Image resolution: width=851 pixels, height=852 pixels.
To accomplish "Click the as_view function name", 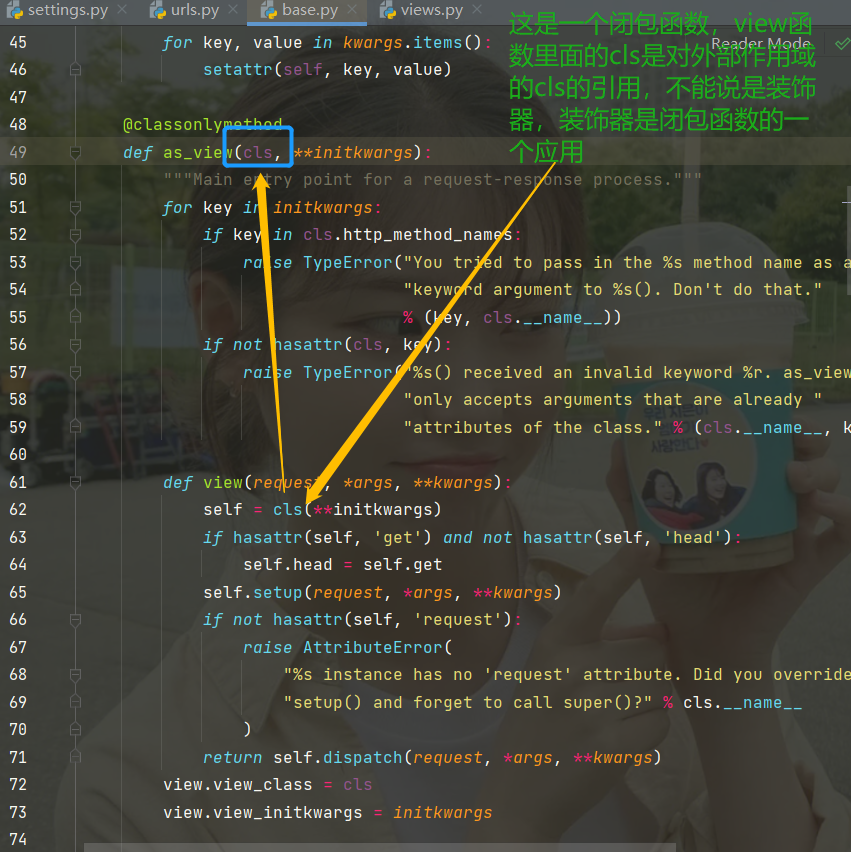I will pyautogui.click(x=198, y=153).
